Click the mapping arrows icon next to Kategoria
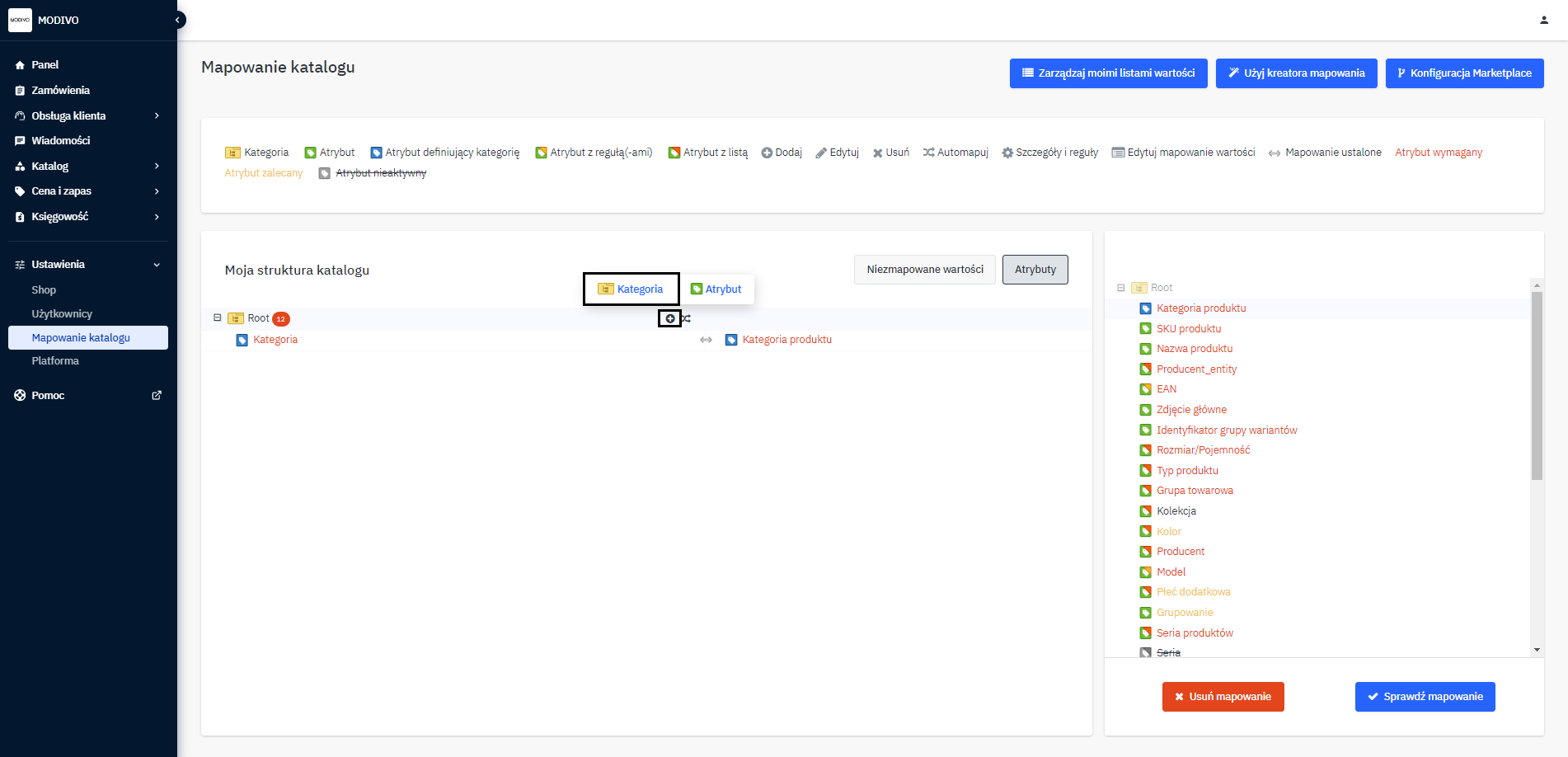1568x757 pixels. (706, 340)
